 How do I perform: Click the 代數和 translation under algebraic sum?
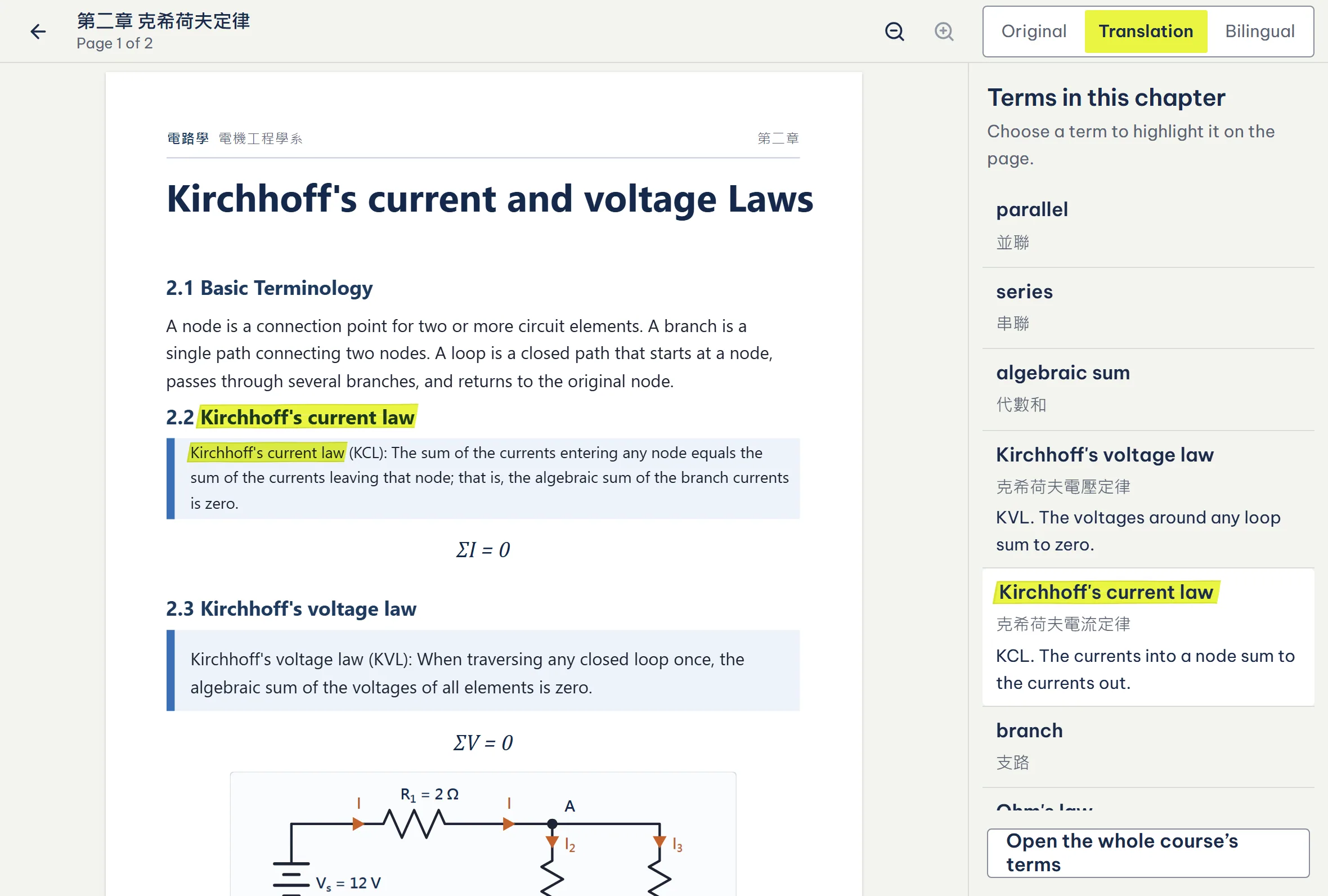1021,405
